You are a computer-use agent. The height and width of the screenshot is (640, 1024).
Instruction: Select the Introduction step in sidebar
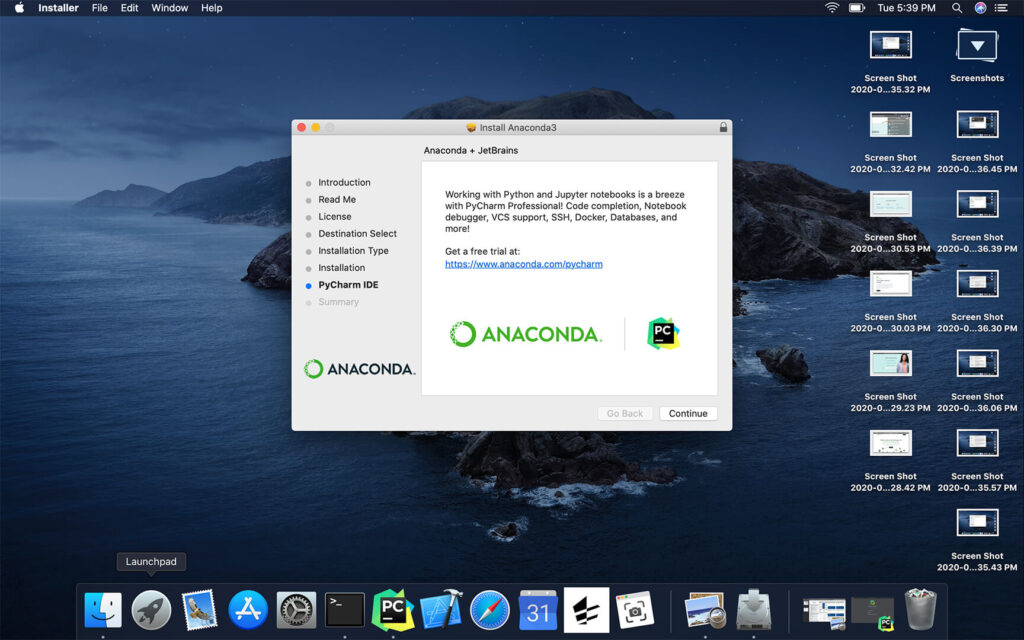click(x=344, y=182)
